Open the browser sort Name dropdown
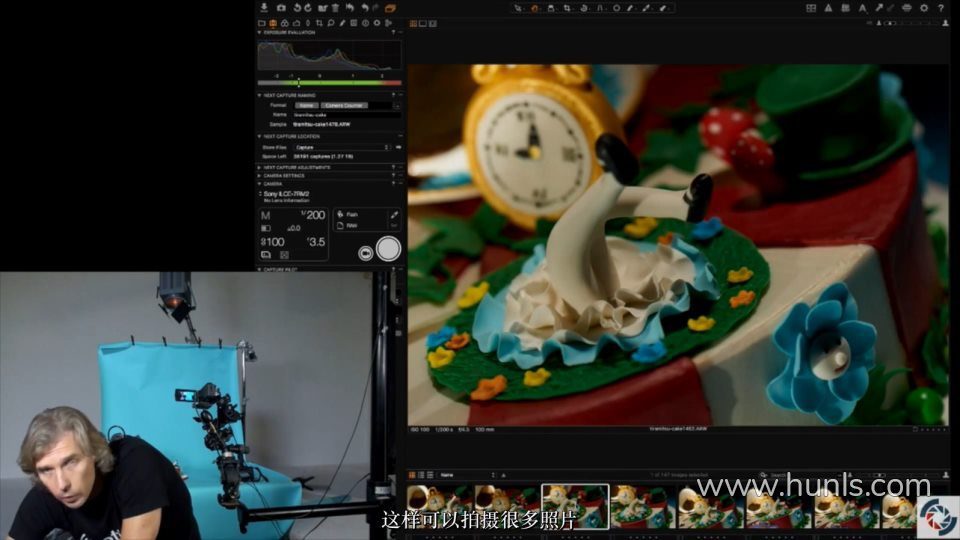The width and height of the screenshot is (960, 540). [x=468, y=475]
